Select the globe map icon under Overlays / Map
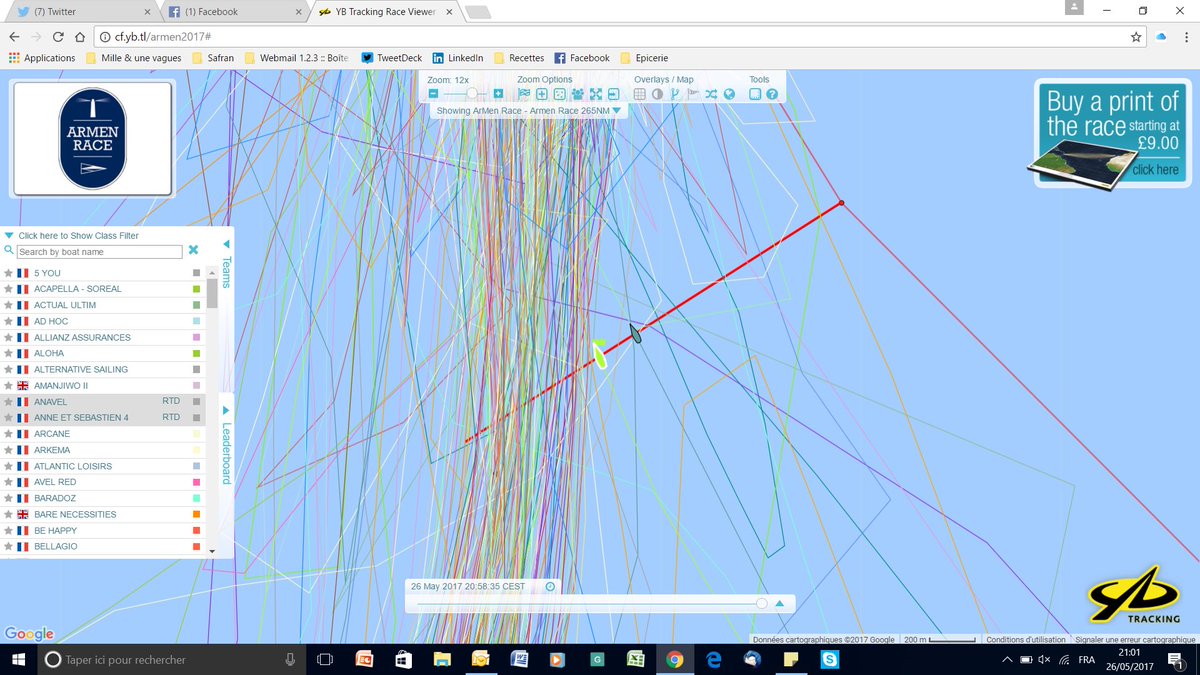This screenshot has width=1200, height=675. (729, 93)
